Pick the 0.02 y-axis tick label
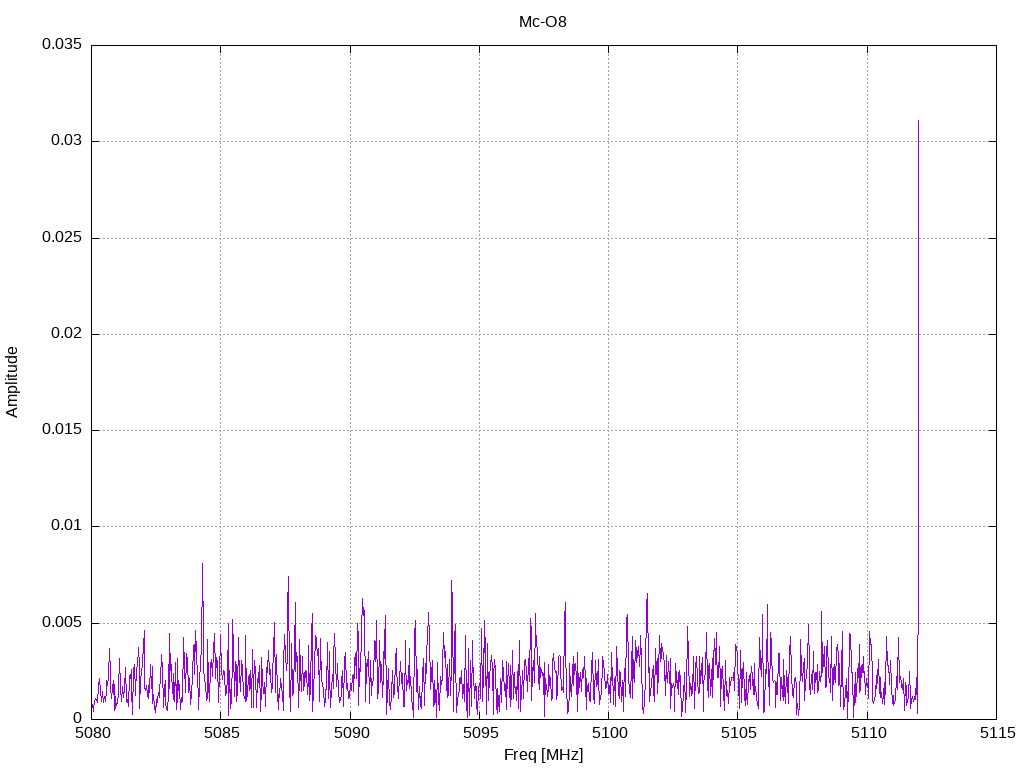The width and height of the screenshot is (1024, 768). pyautogui.click(x=65, y=334)
